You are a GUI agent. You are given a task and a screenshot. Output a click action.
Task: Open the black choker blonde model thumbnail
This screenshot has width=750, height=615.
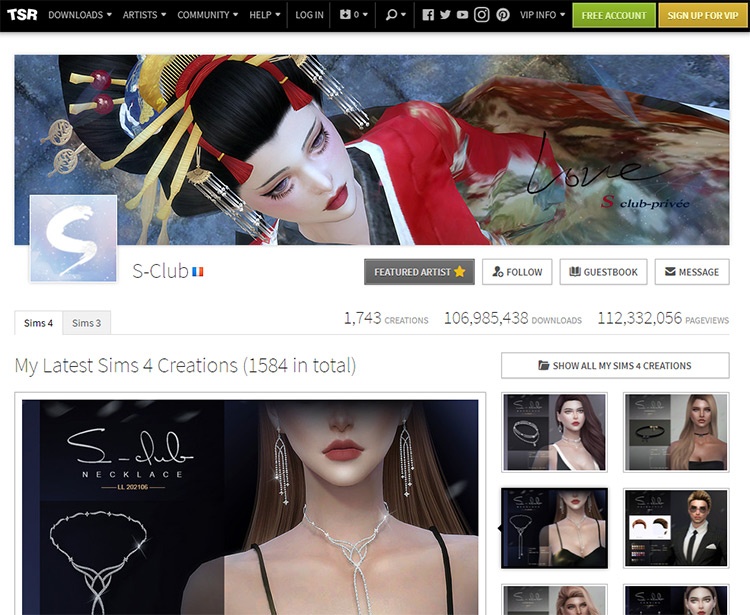(x=676, y=432)
